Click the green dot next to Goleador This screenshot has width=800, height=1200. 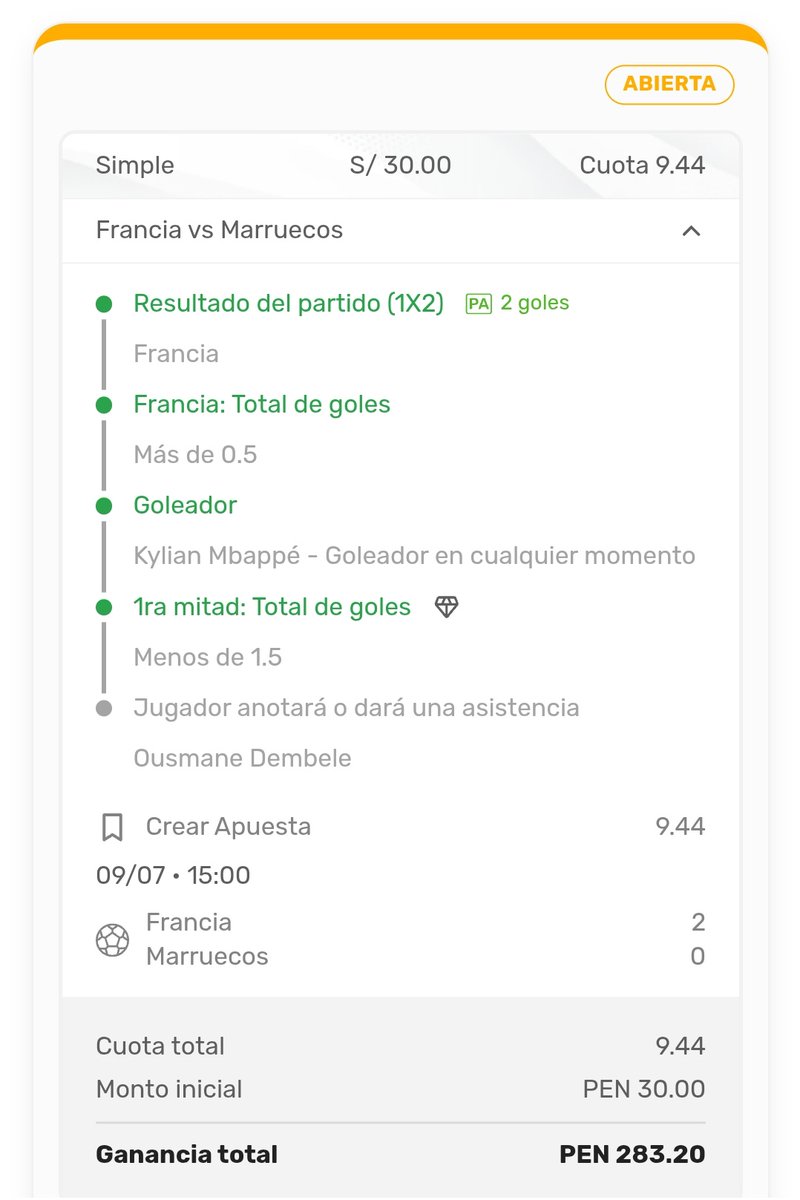click(104, 506)
